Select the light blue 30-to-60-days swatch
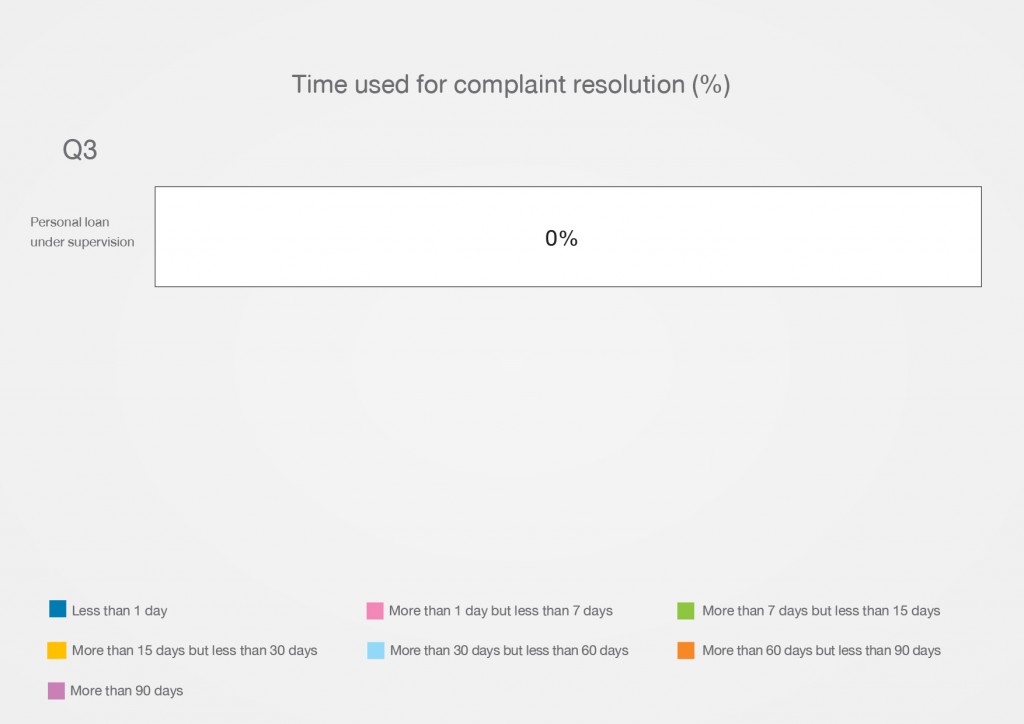 376,650
